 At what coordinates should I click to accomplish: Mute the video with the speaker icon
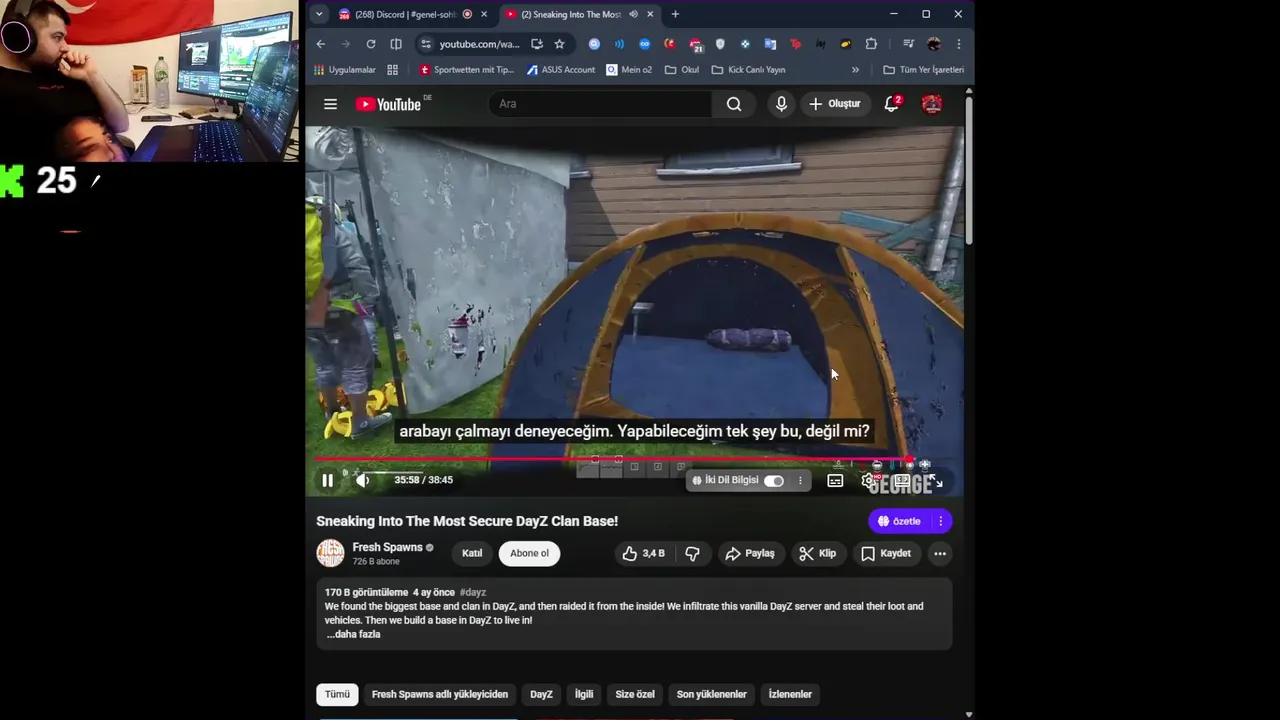click(x=363, y=480)
